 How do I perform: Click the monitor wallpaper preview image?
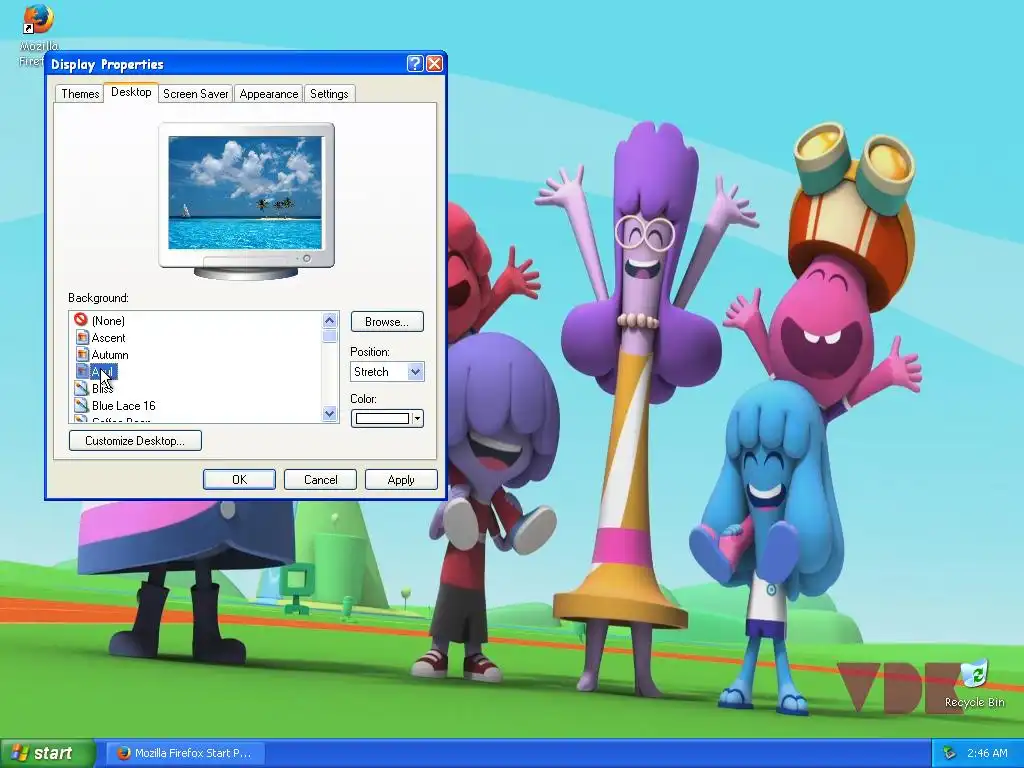246,193
